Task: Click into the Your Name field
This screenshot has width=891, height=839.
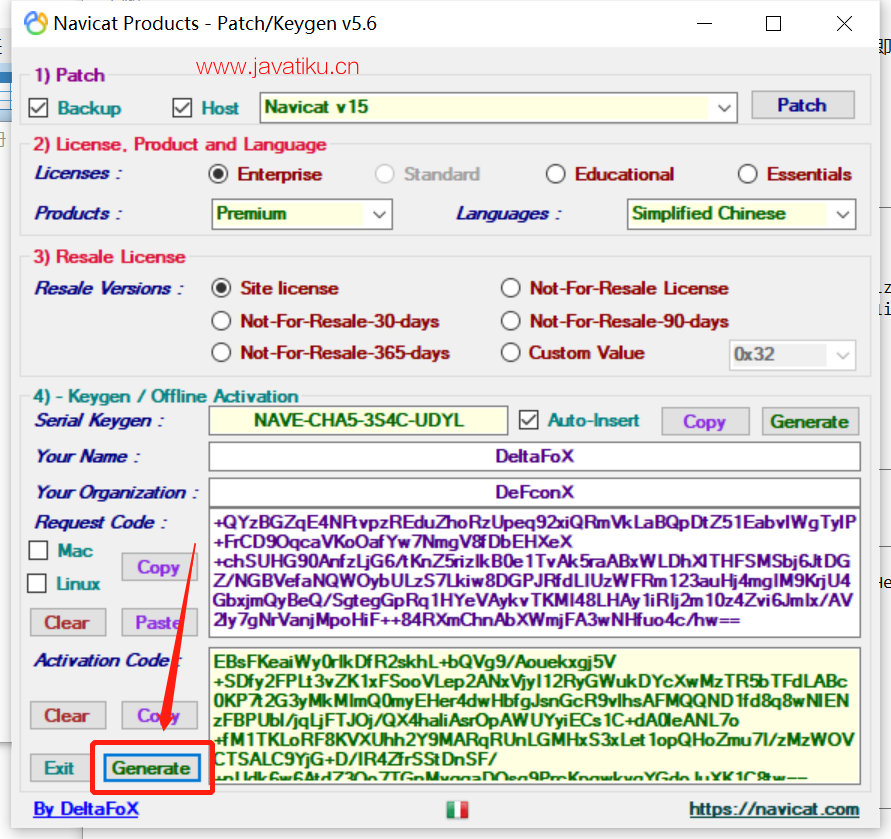Action: coord(534,456)
